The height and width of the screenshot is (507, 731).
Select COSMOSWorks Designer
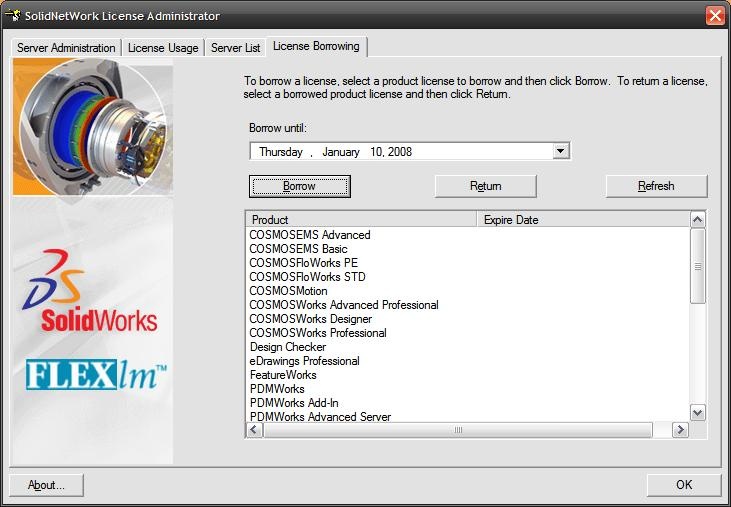tap(310, 319)
